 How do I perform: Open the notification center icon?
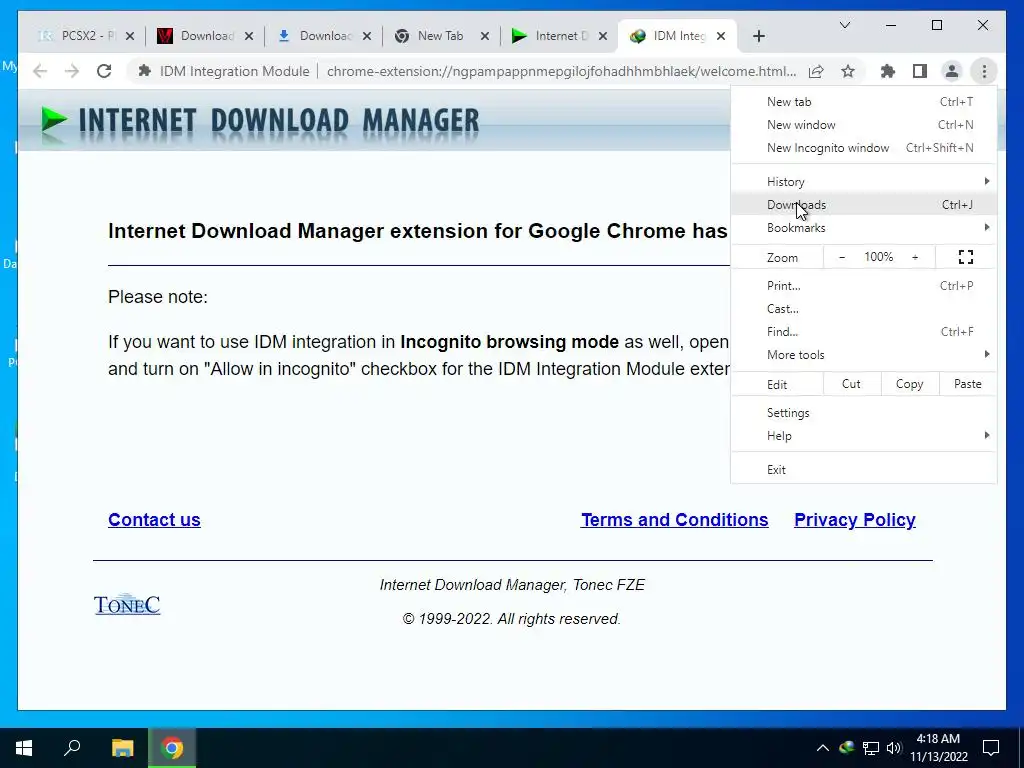coord(991,748)
